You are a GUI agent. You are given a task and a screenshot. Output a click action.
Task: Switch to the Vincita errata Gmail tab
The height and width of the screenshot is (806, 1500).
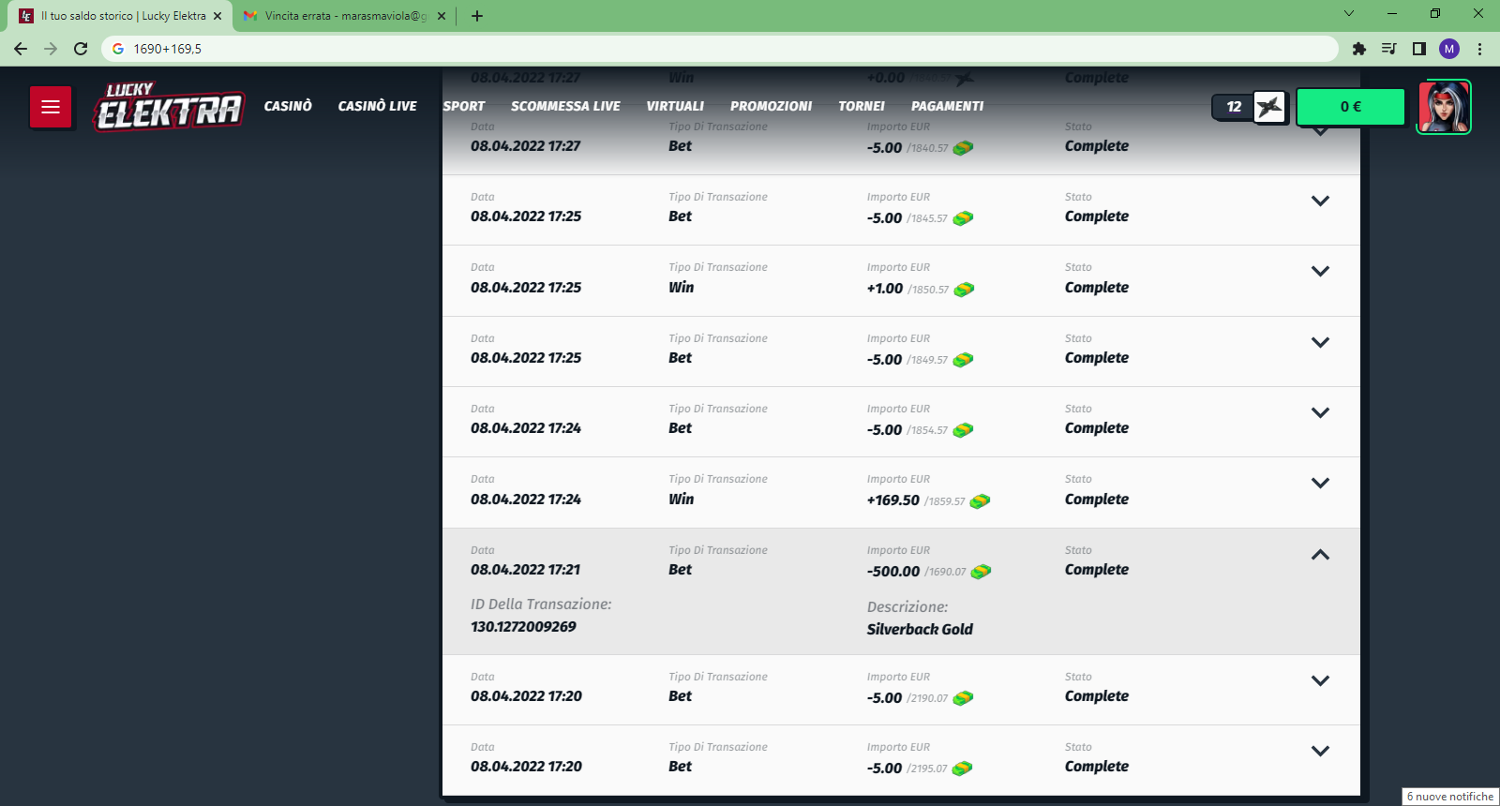tap(342, 16)
